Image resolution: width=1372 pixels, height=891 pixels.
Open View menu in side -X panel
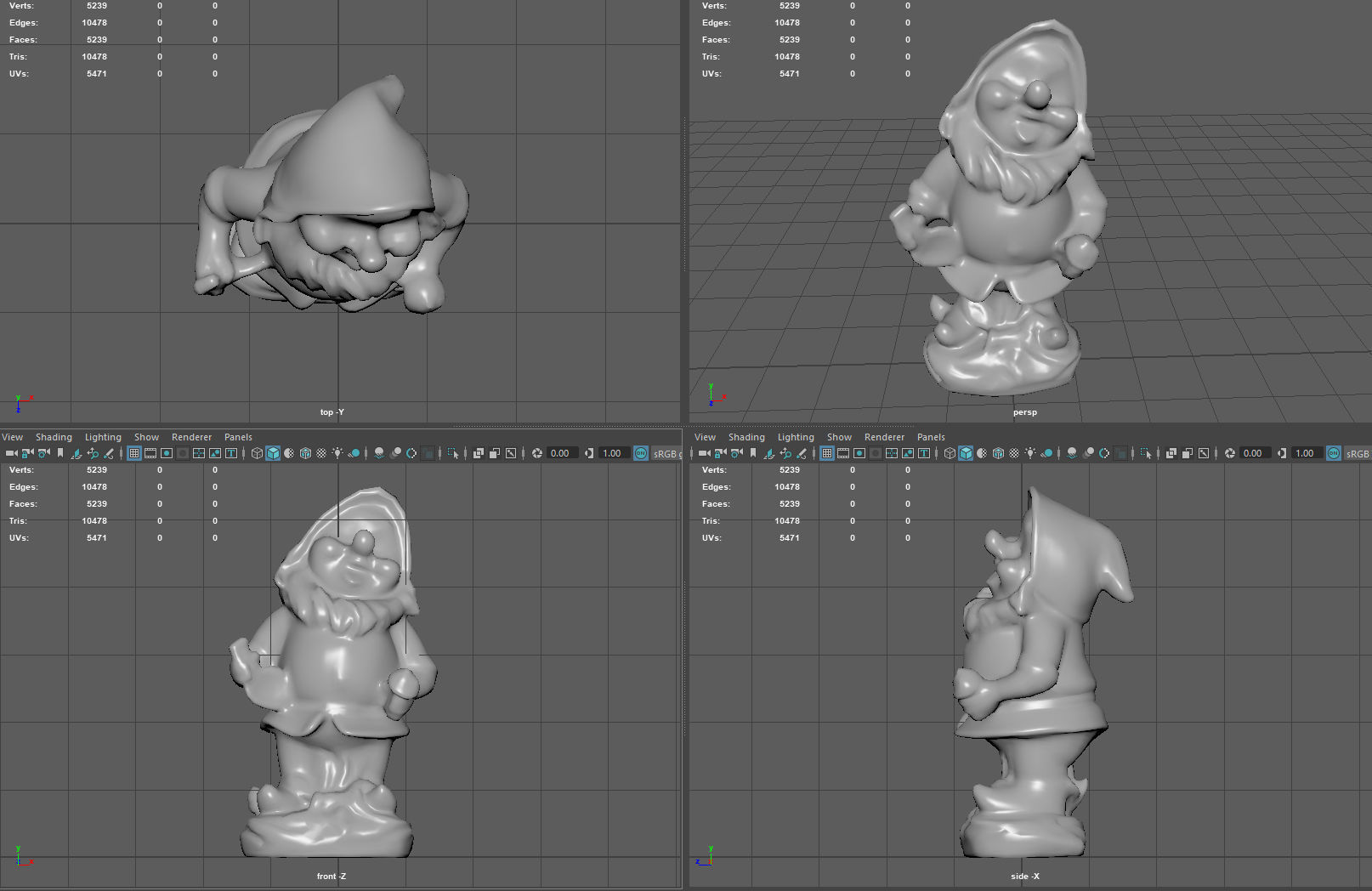(705, 437)
